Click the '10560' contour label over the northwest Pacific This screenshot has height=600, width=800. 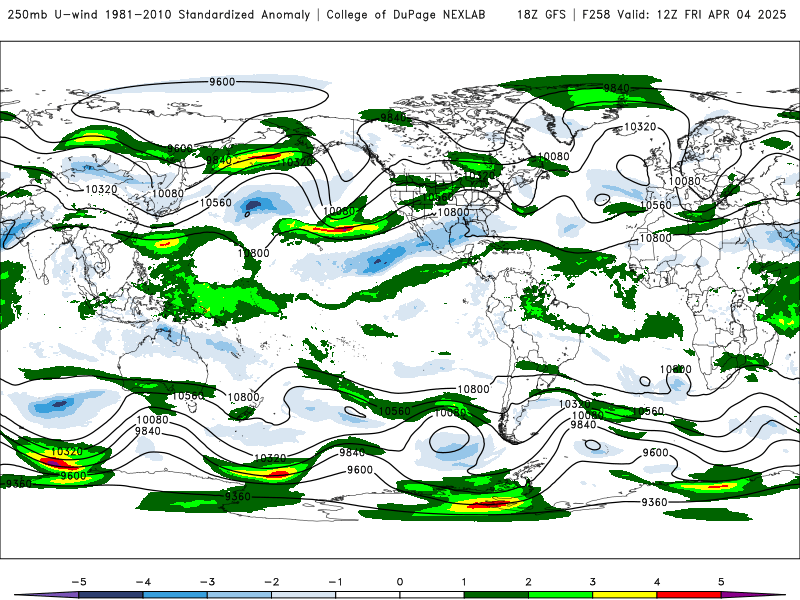(215, 203)
